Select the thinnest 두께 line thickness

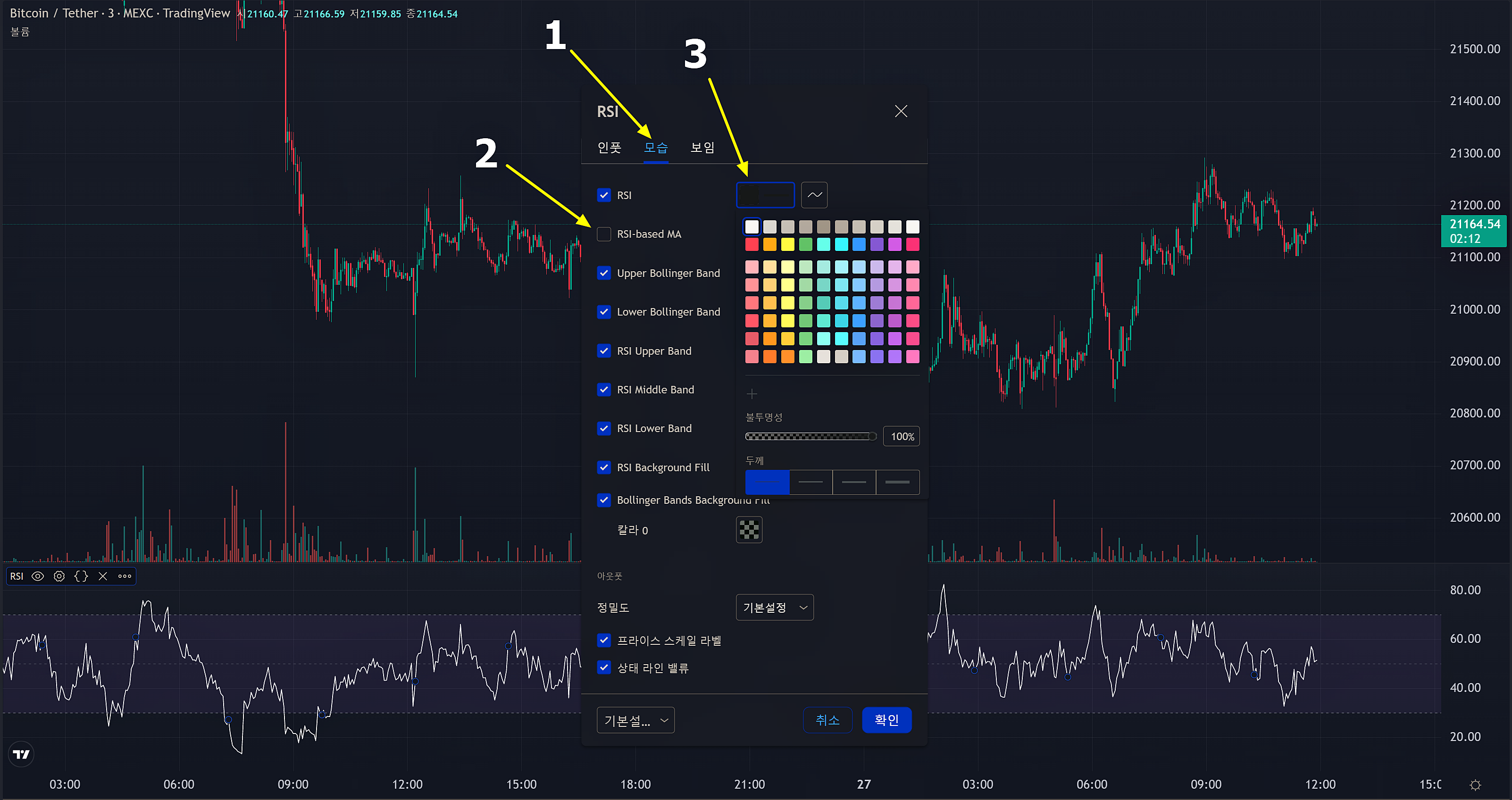click(x=767, y=482)
